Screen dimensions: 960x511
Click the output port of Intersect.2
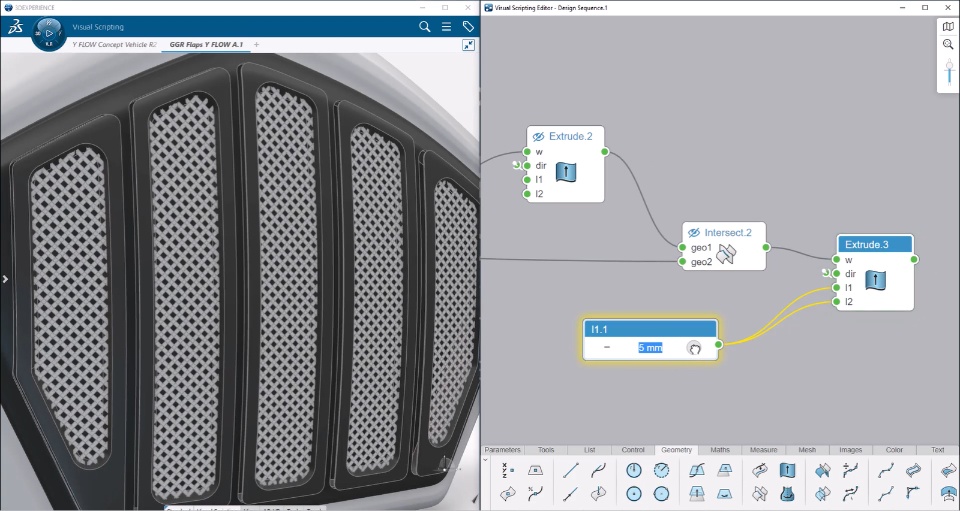coord(766,247)
